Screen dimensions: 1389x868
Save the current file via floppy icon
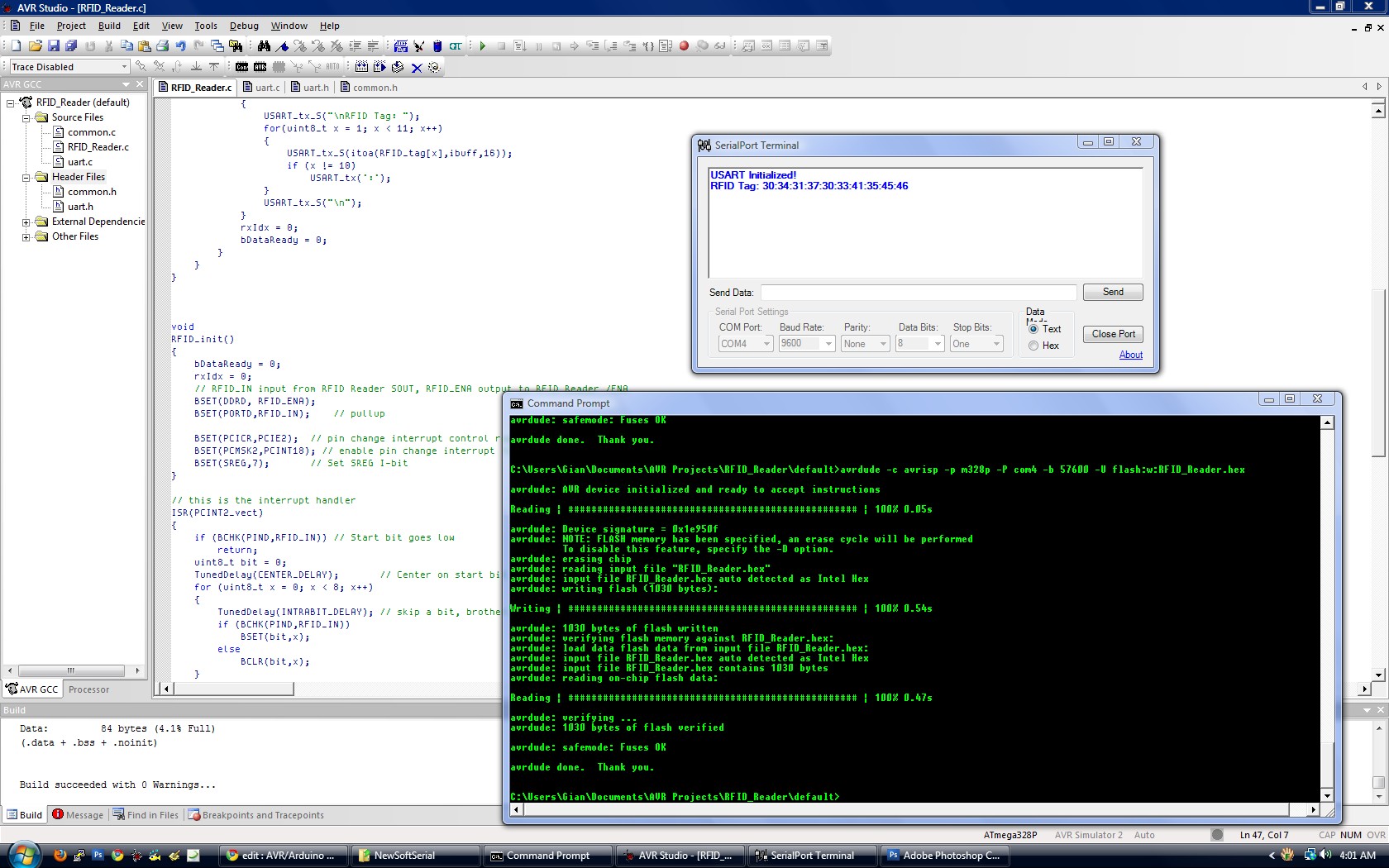click(x=53, y=46)
